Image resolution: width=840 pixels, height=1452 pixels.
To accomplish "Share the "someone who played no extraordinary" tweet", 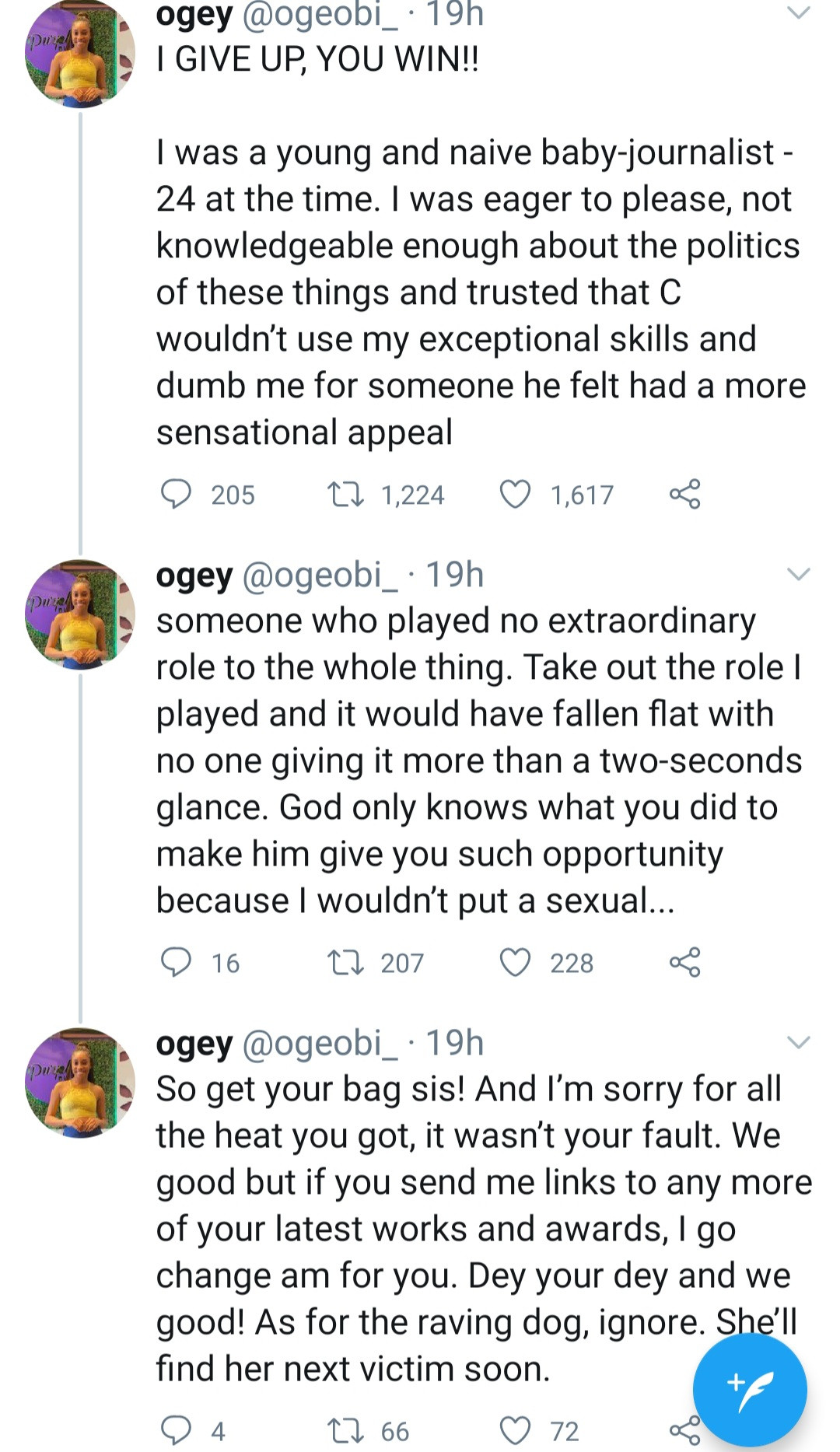I will pos(684,963).
